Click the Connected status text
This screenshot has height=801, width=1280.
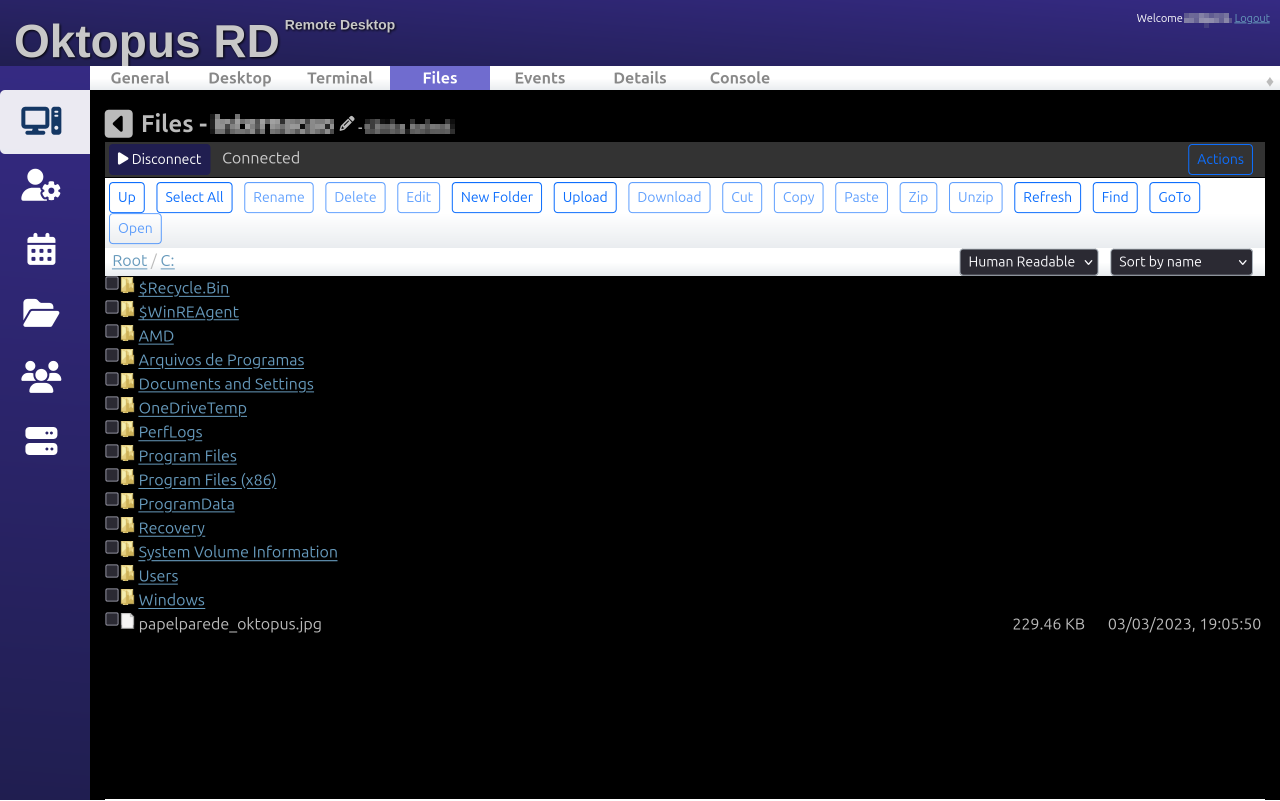261,158
